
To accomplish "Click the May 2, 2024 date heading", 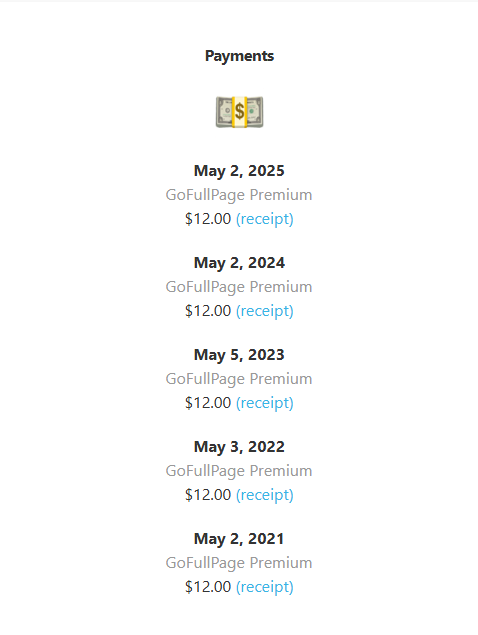I will pos(239,263).
